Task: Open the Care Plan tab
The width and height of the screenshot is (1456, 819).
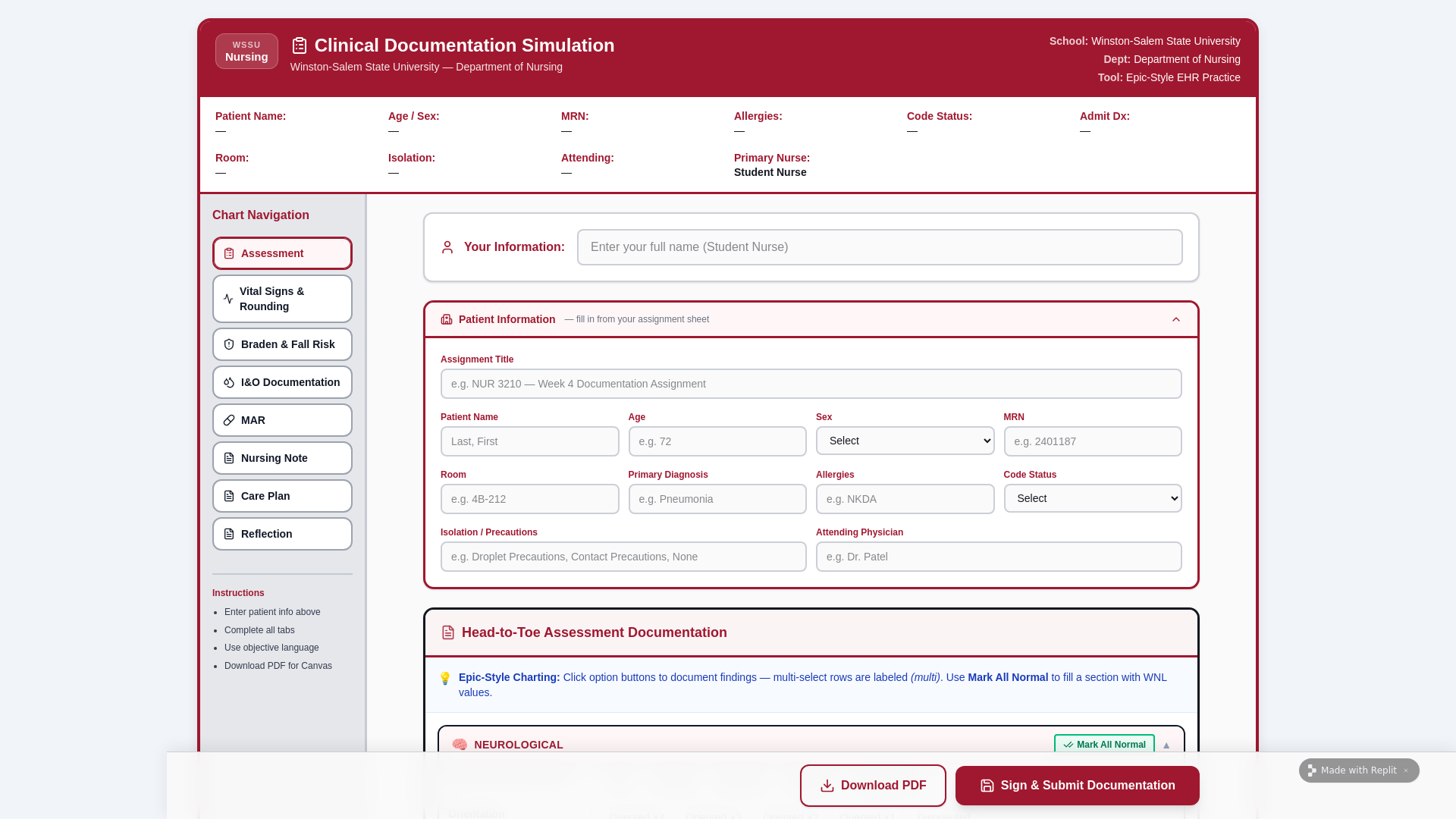Action: (x=282, y=496)
